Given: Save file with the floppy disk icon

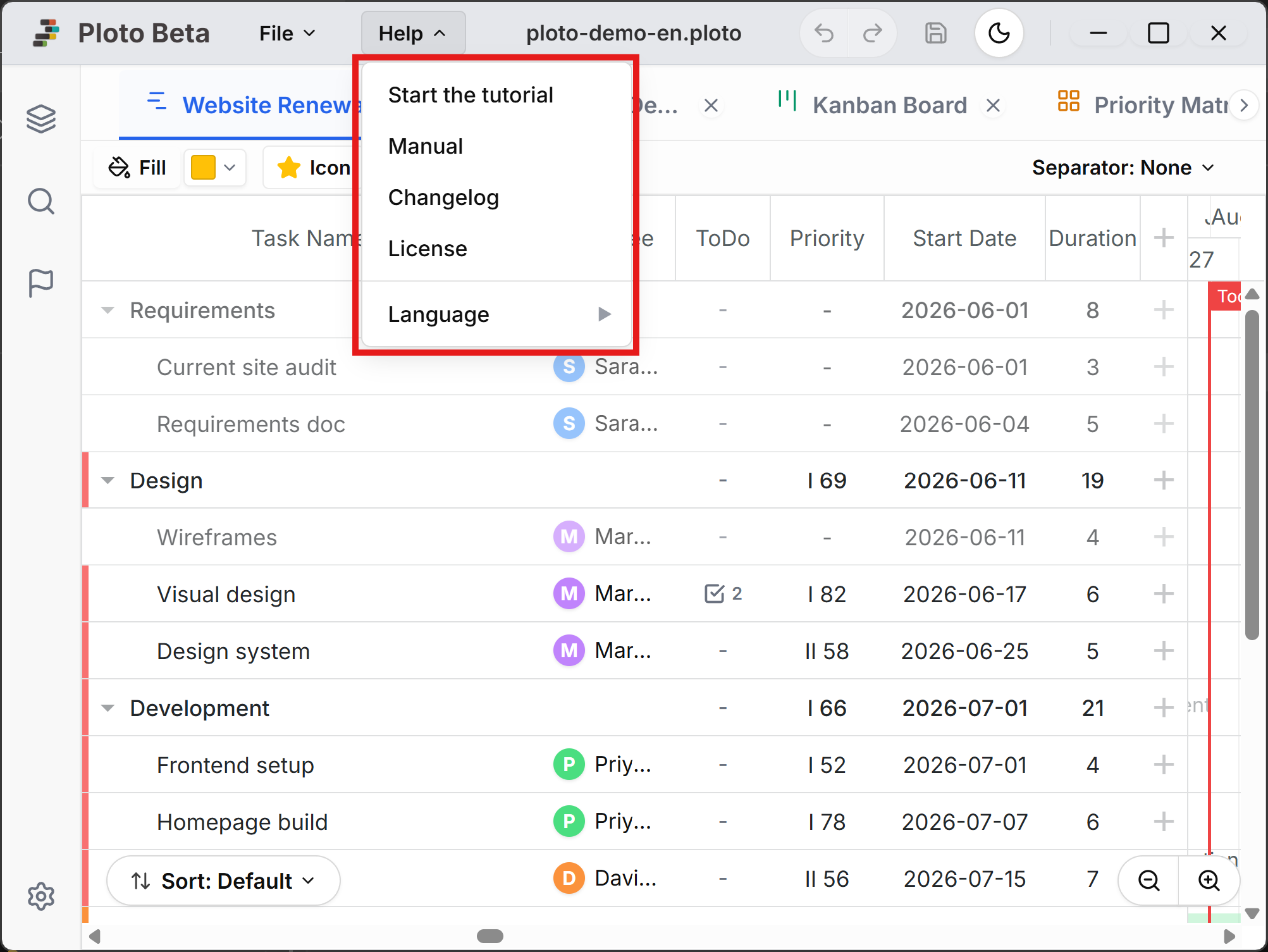Looking at the screenshot, I should (x=936, y=33).
